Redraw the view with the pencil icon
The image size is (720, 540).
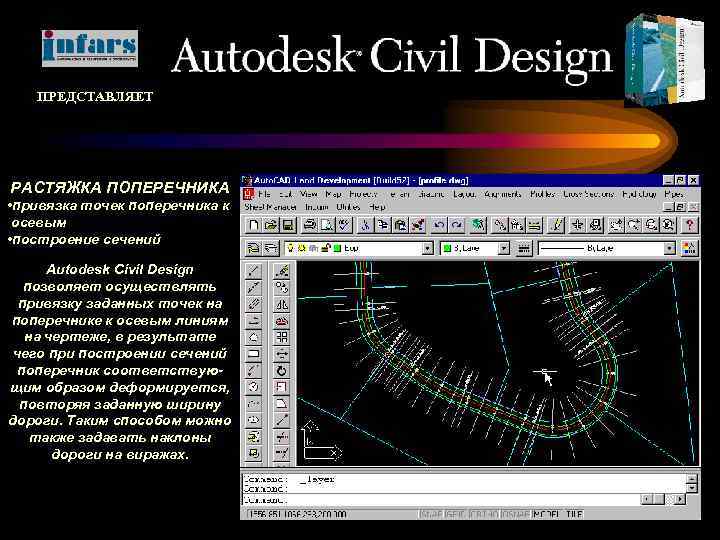[557, 225]
